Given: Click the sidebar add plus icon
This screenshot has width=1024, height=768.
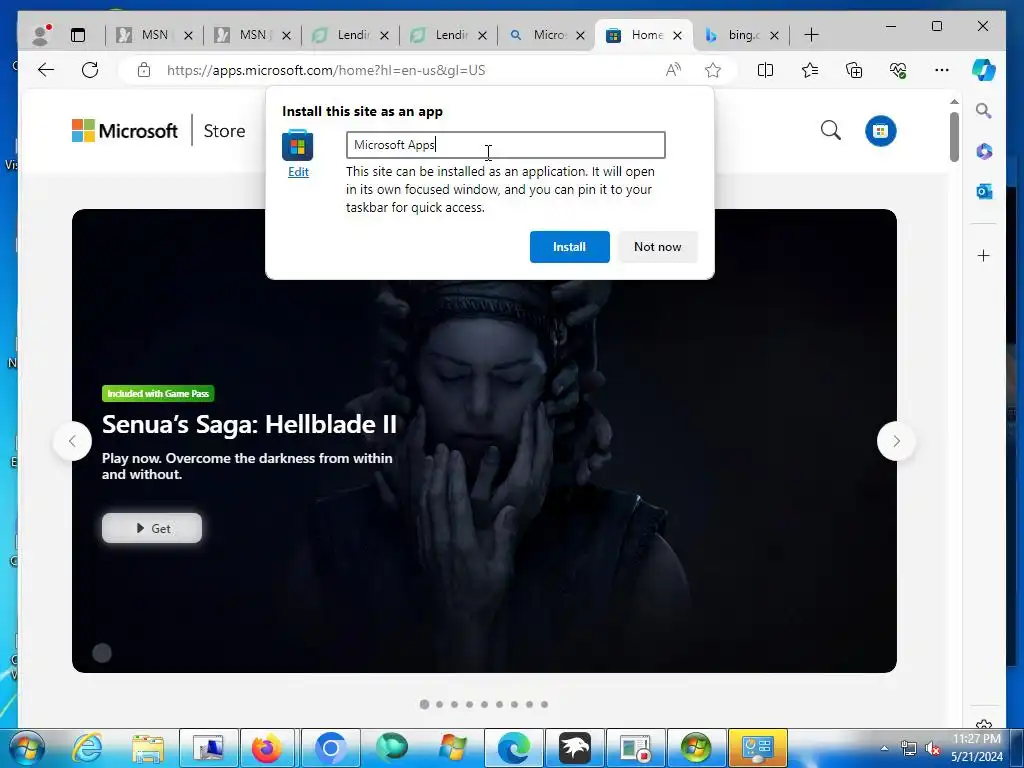Looking at the screenshot, I should (x=984, y=255).
